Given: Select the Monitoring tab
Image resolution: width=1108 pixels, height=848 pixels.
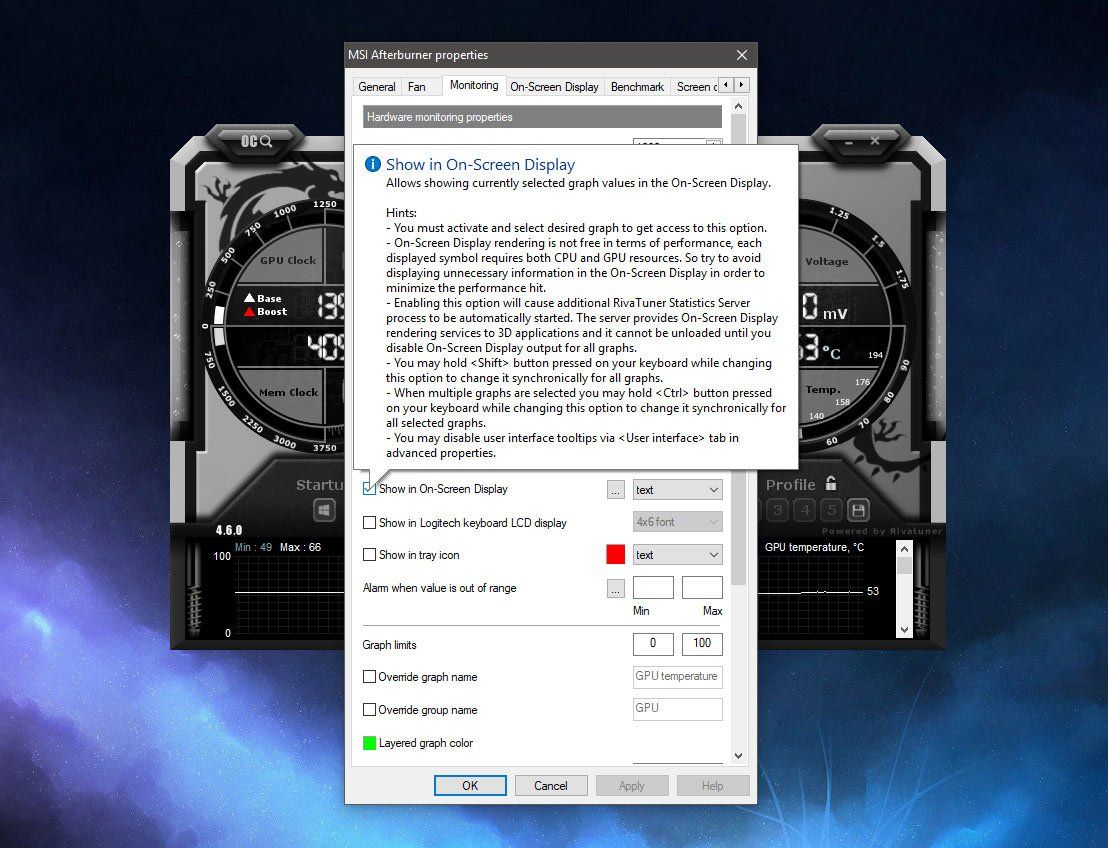Looking at the screenshot, I should [474, 85].
